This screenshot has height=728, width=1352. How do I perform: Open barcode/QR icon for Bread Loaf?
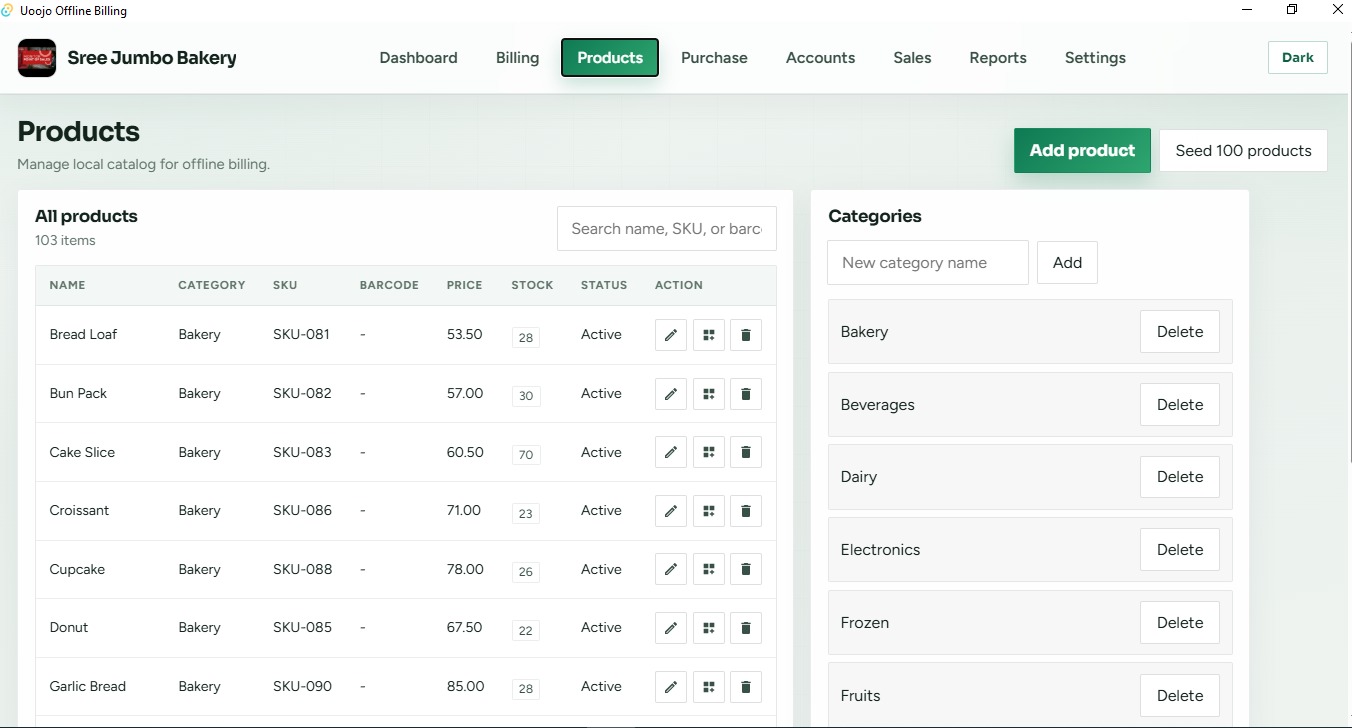(709, 335)
